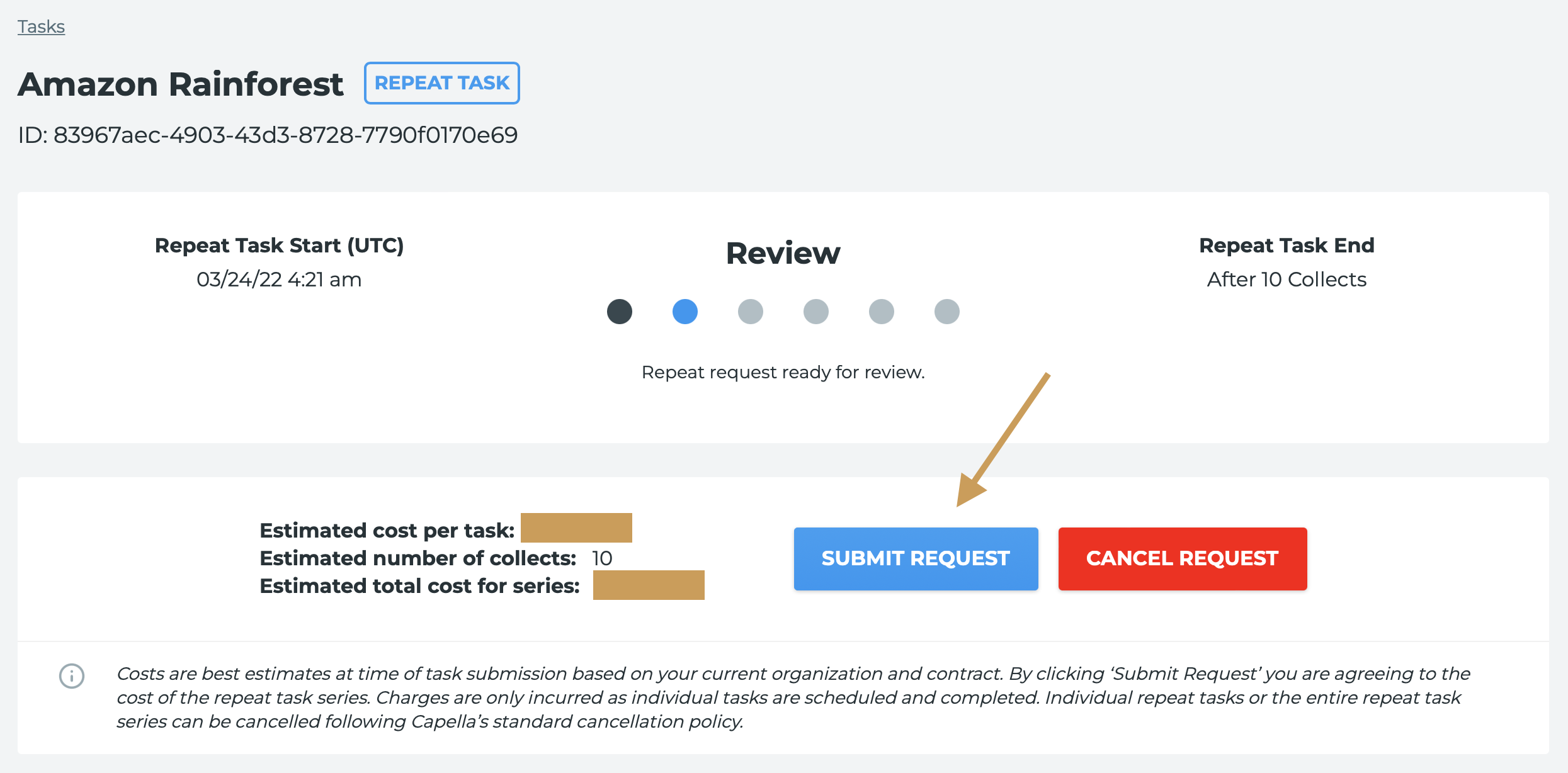Click the 03/24/22 4:21 am start date
The image size is (1568, 773).
(279, 279)
